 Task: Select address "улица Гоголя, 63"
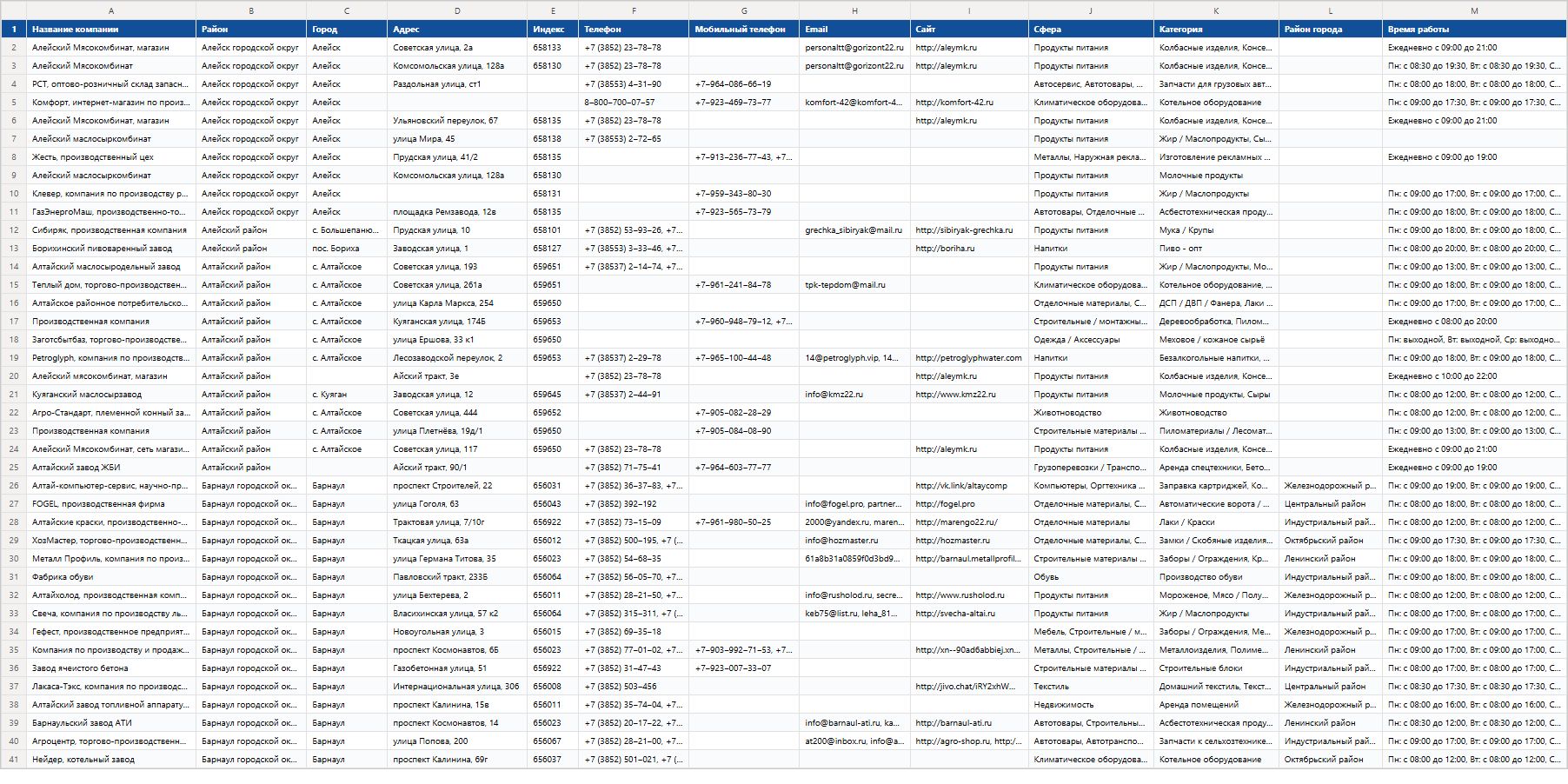[x=457, y=504]
